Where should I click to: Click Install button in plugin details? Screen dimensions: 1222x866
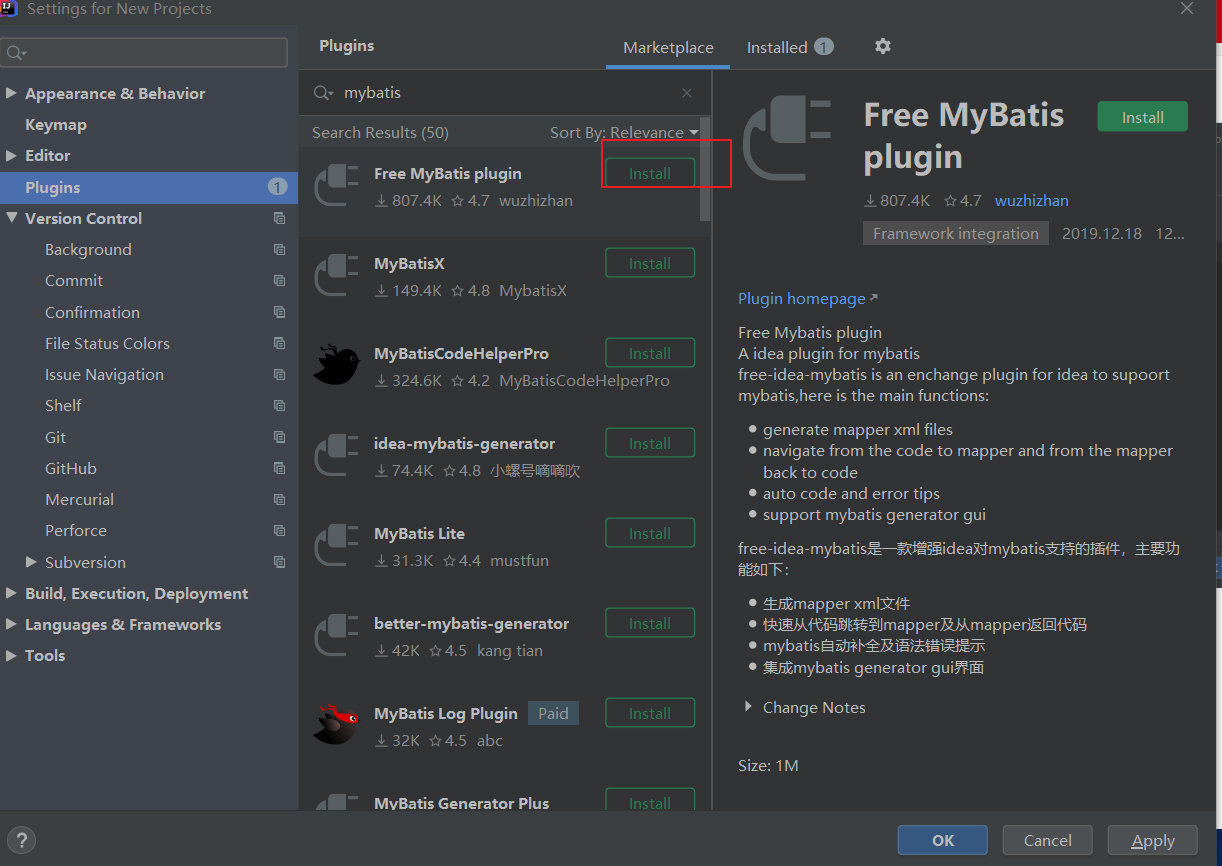(1142, 117)
